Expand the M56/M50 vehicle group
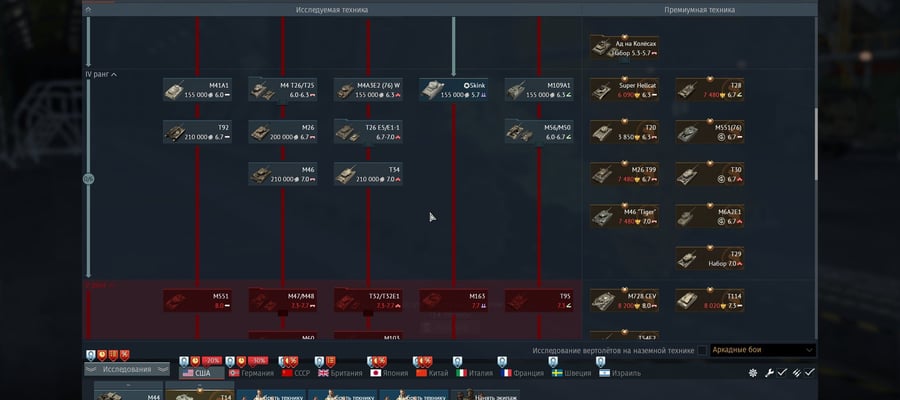The image size is (900, 400). click(x=539, y=132)
